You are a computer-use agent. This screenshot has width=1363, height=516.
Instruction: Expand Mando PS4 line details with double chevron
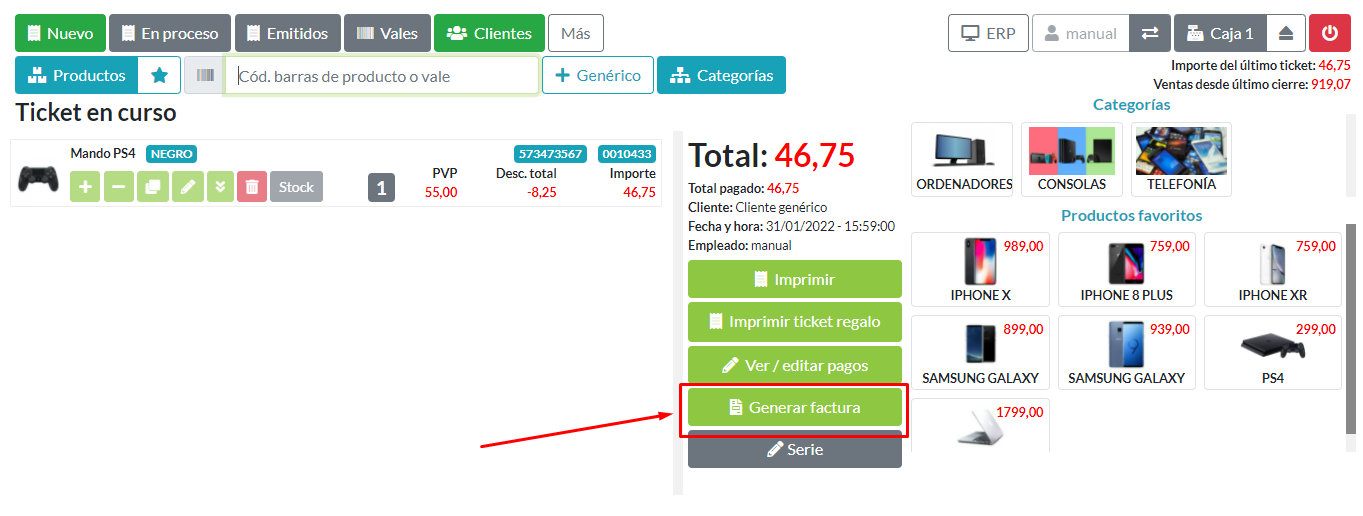(x=220, y=187)
